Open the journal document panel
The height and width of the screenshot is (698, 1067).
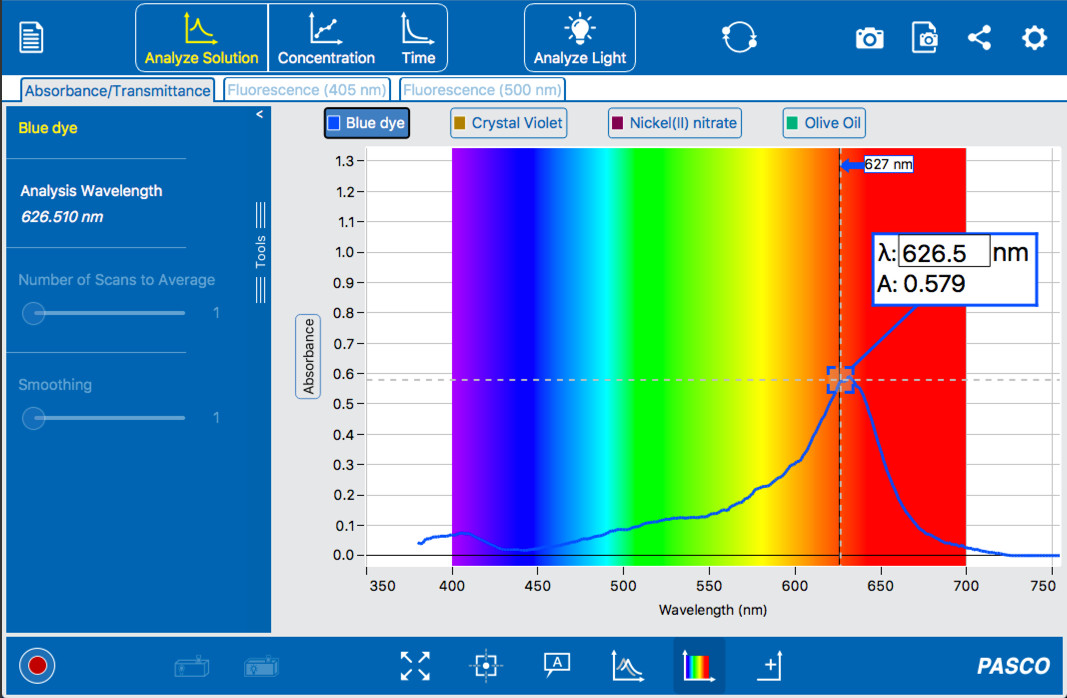click(x=30, y=35)
